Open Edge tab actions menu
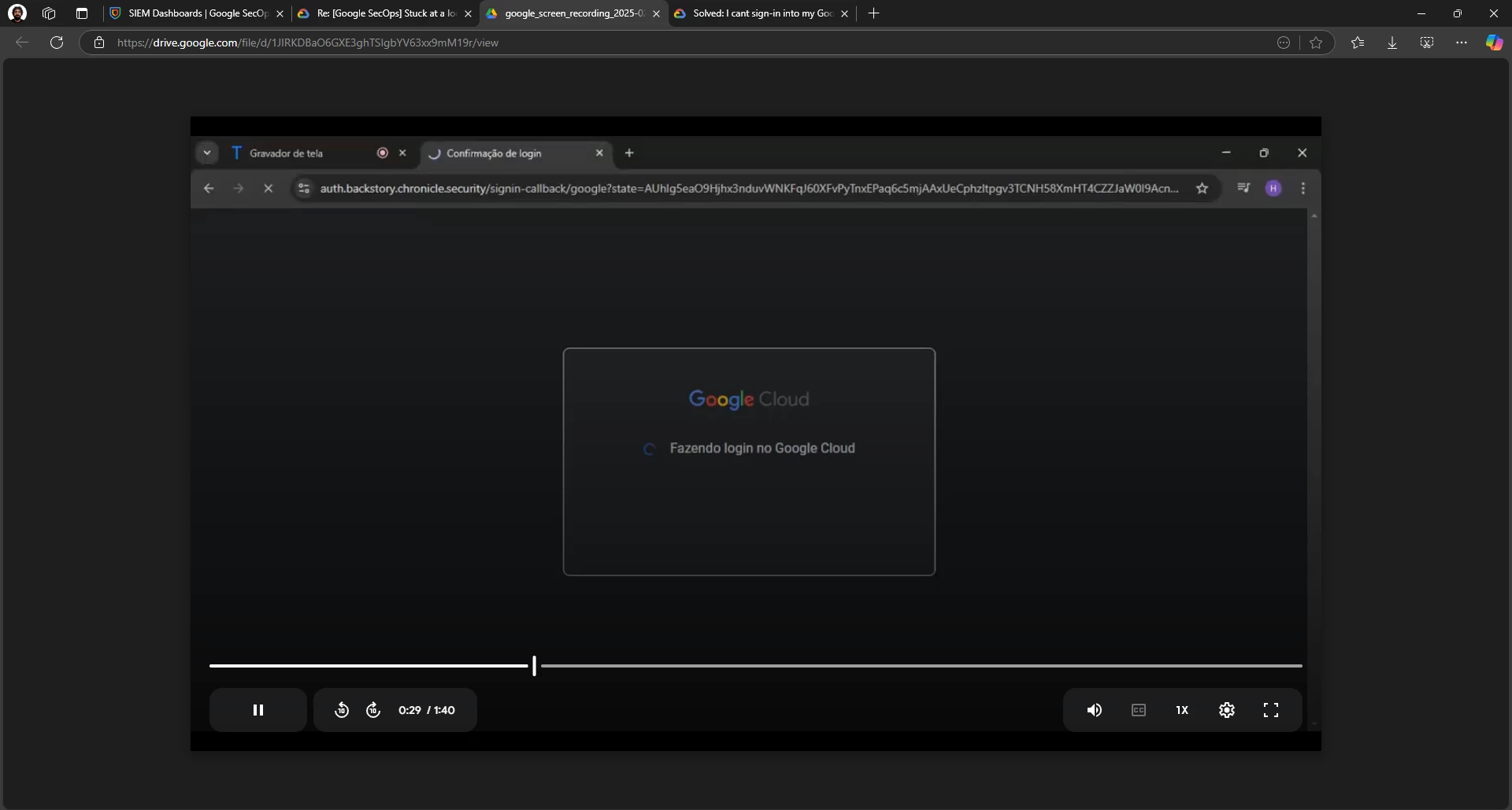Image resolution: width=1512 pixels, height=810 pixels. tap(82, 13)
